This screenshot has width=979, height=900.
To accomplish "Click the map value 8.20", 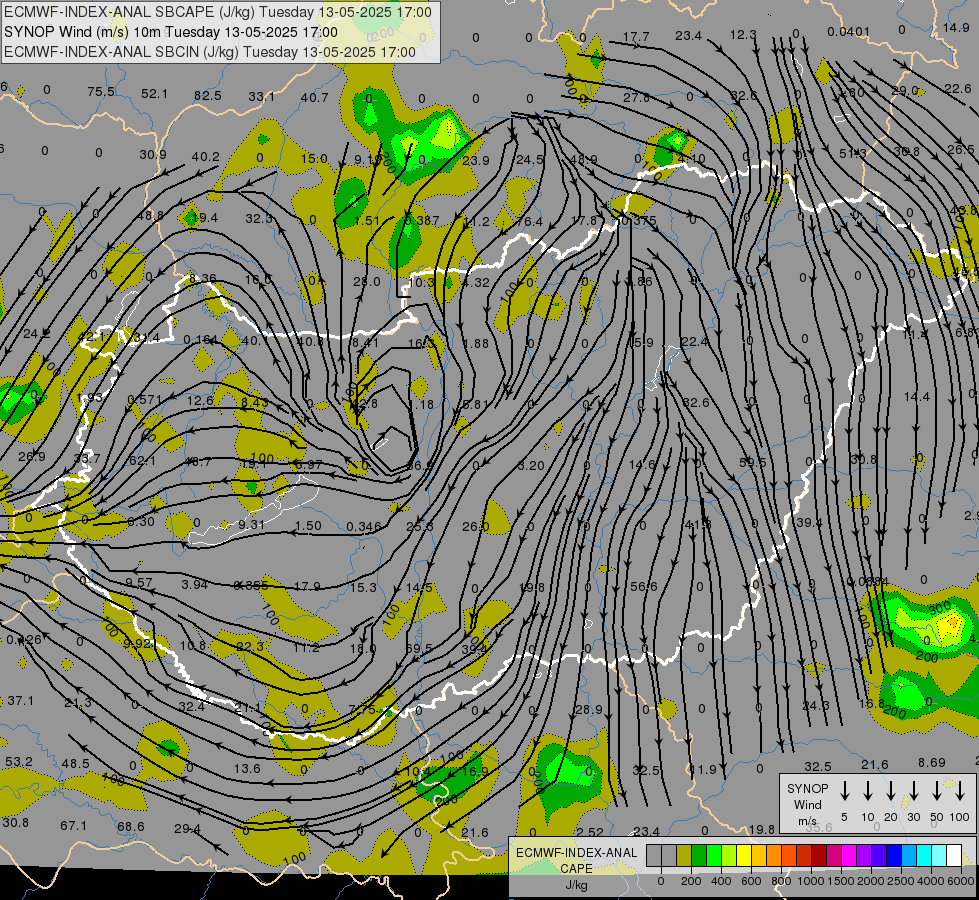I will (x=531, y=465).
